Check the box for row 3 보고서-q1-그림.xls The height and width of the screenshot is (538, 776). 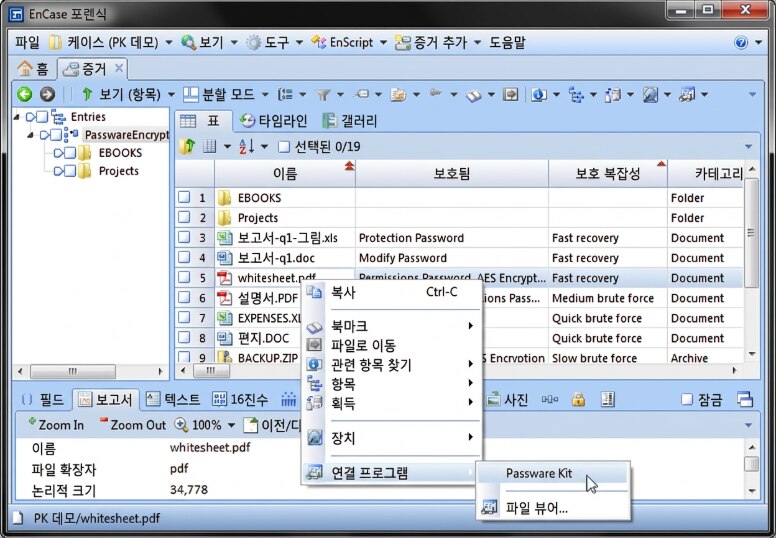coord(184,238)
